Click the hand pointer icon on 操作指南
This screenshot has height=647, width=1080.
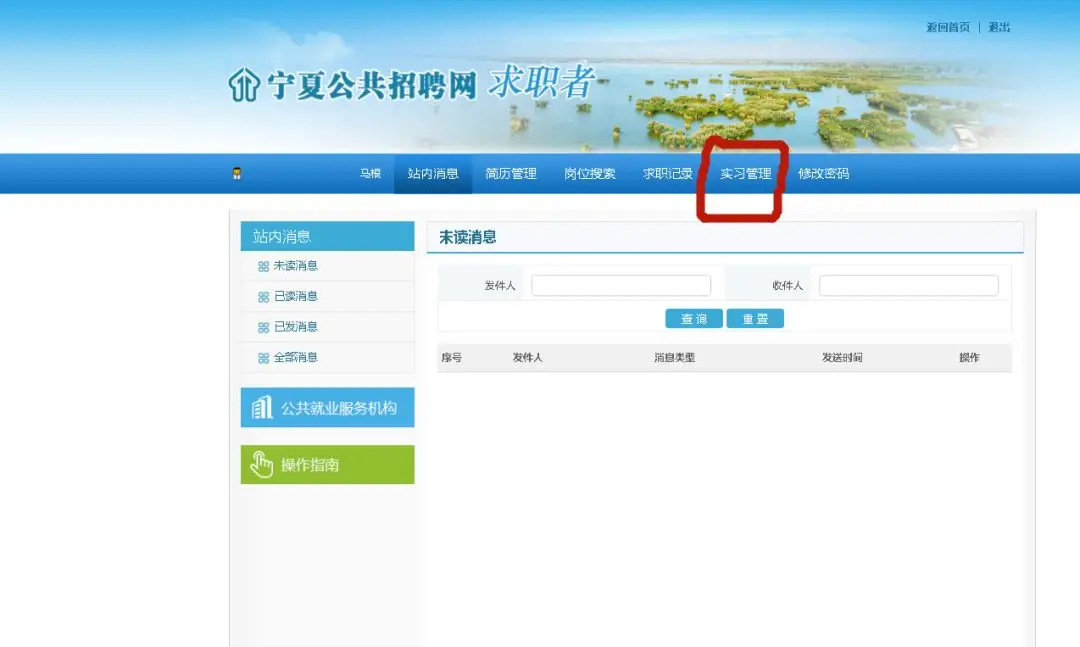click(x=262, y=465)
